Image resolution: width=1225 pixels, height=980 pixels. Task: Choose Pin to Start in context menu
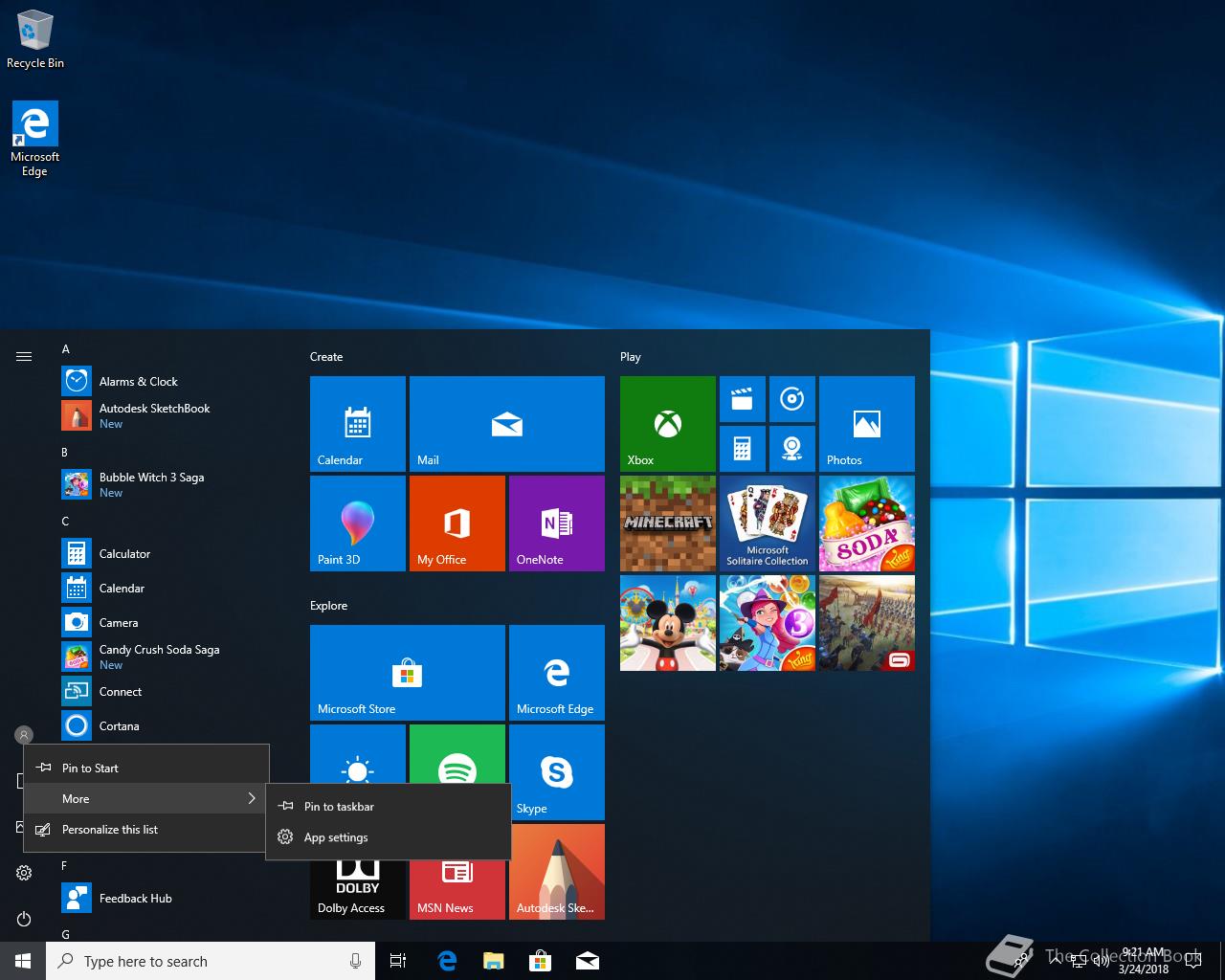pos(146,768)
